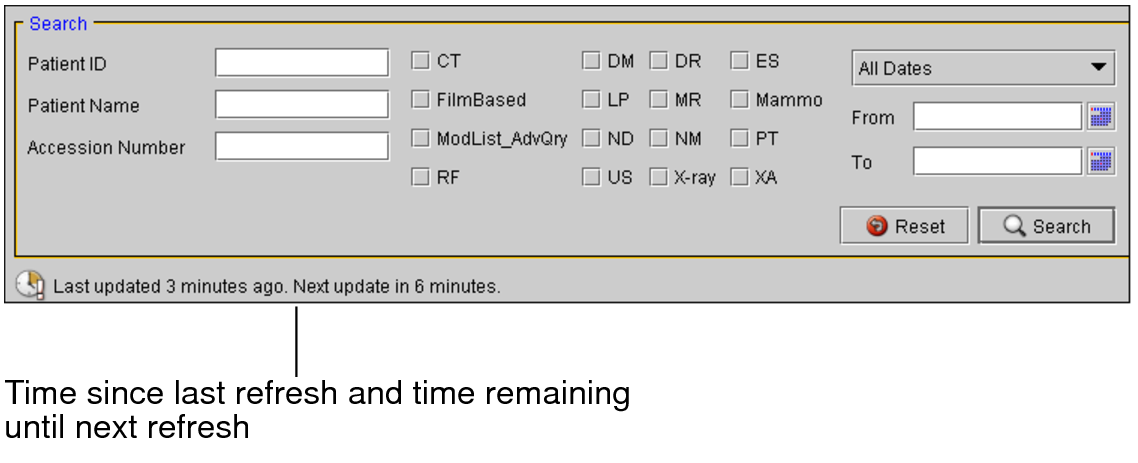The image size is (1138, 463).
Task: Click the refresh clock status icon
Action: [x=31, y=285]
